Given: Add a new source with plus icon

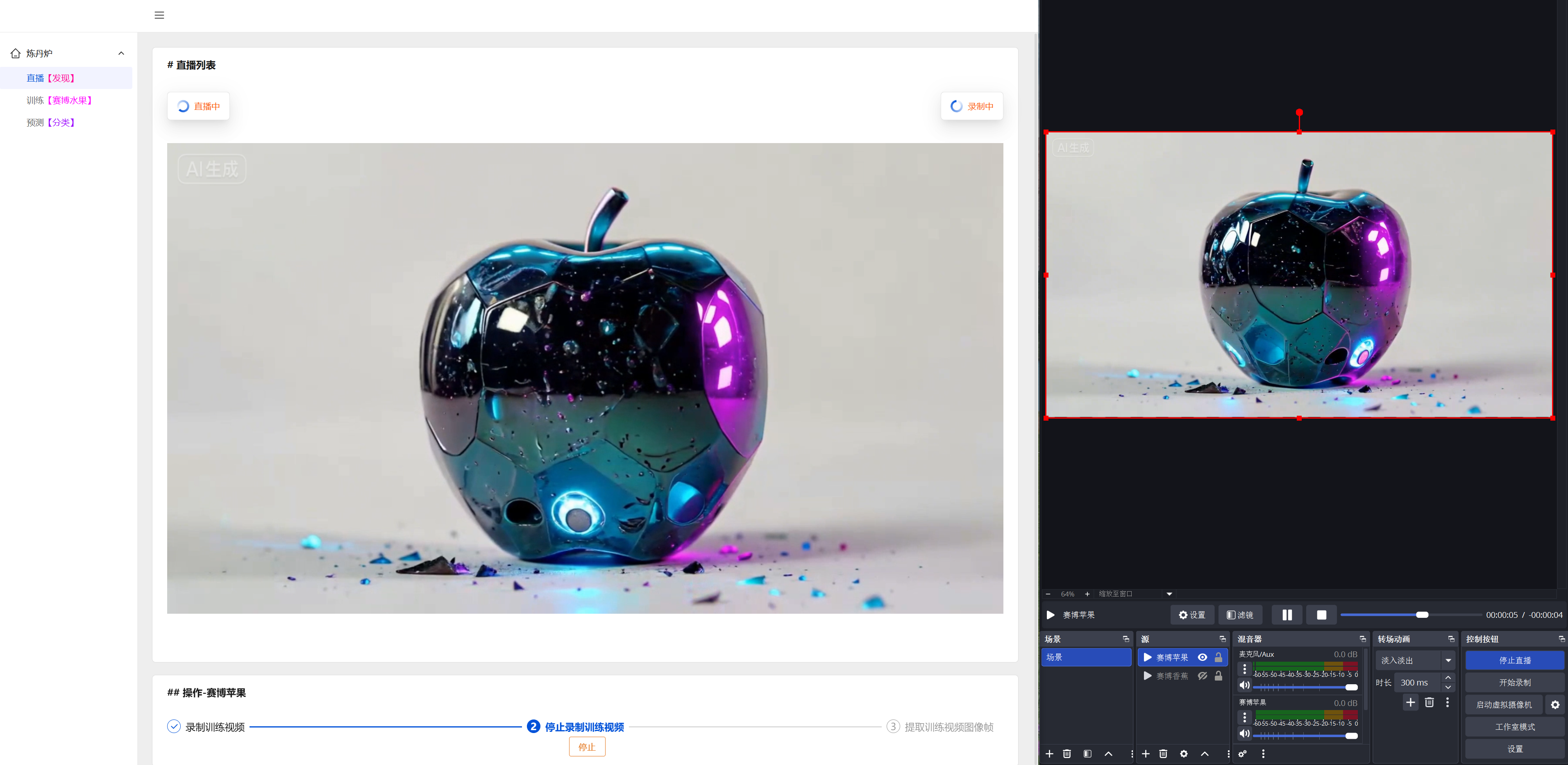Looking at the screenshot, I should [x=1146, y=754].
